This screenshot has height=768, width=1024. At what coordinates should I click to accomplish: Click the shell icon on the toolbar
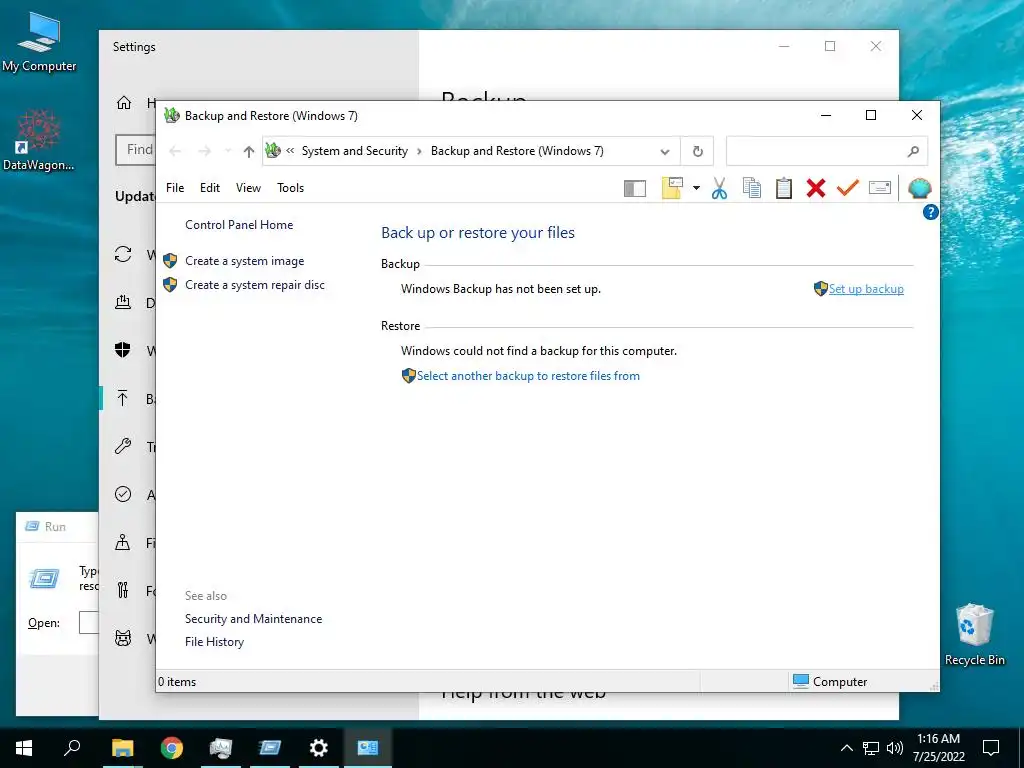point(920,188)
